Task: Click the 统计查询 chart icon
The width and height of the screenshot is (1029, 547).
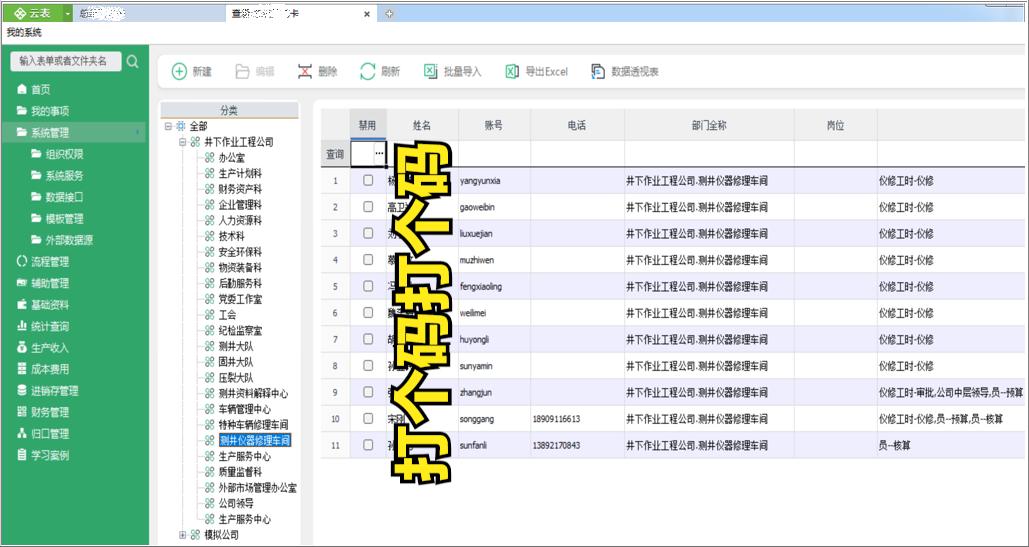Action: 22,326
